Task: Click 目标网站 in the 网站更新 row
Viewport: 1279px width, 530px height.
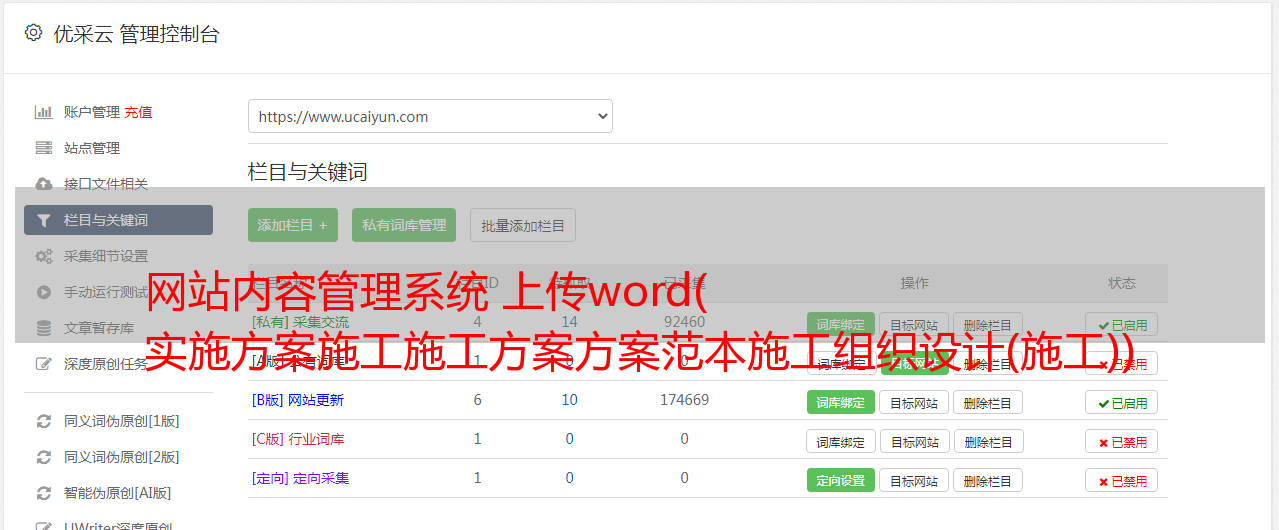Action: point(914,402)
